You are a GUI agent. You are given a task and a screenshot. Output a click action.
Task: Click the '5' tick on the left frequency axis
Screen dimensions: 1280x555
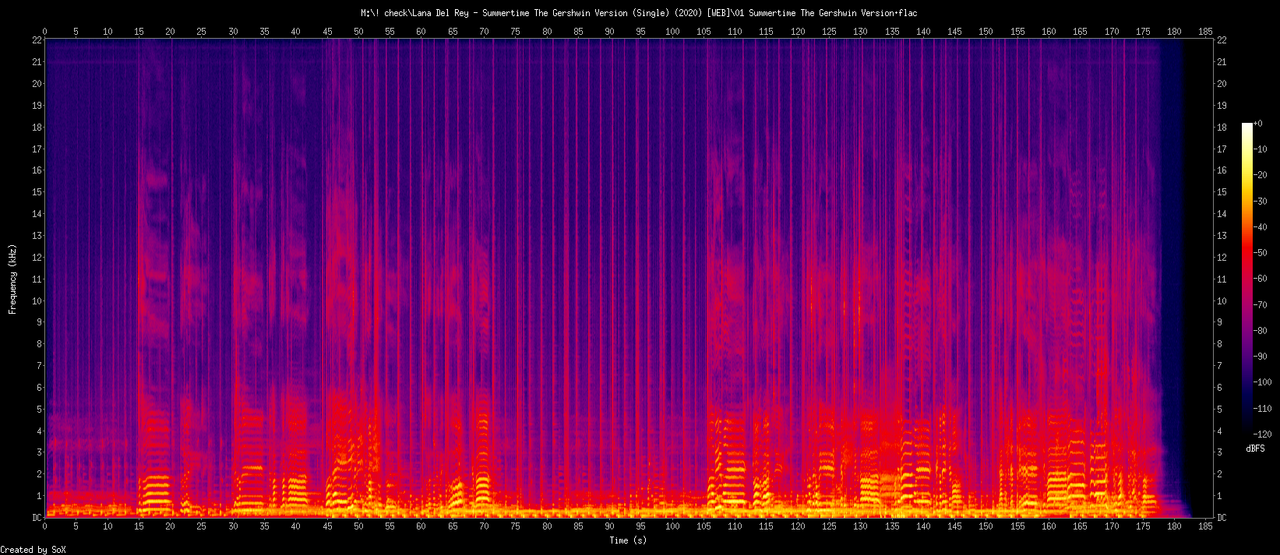(38, 409)
